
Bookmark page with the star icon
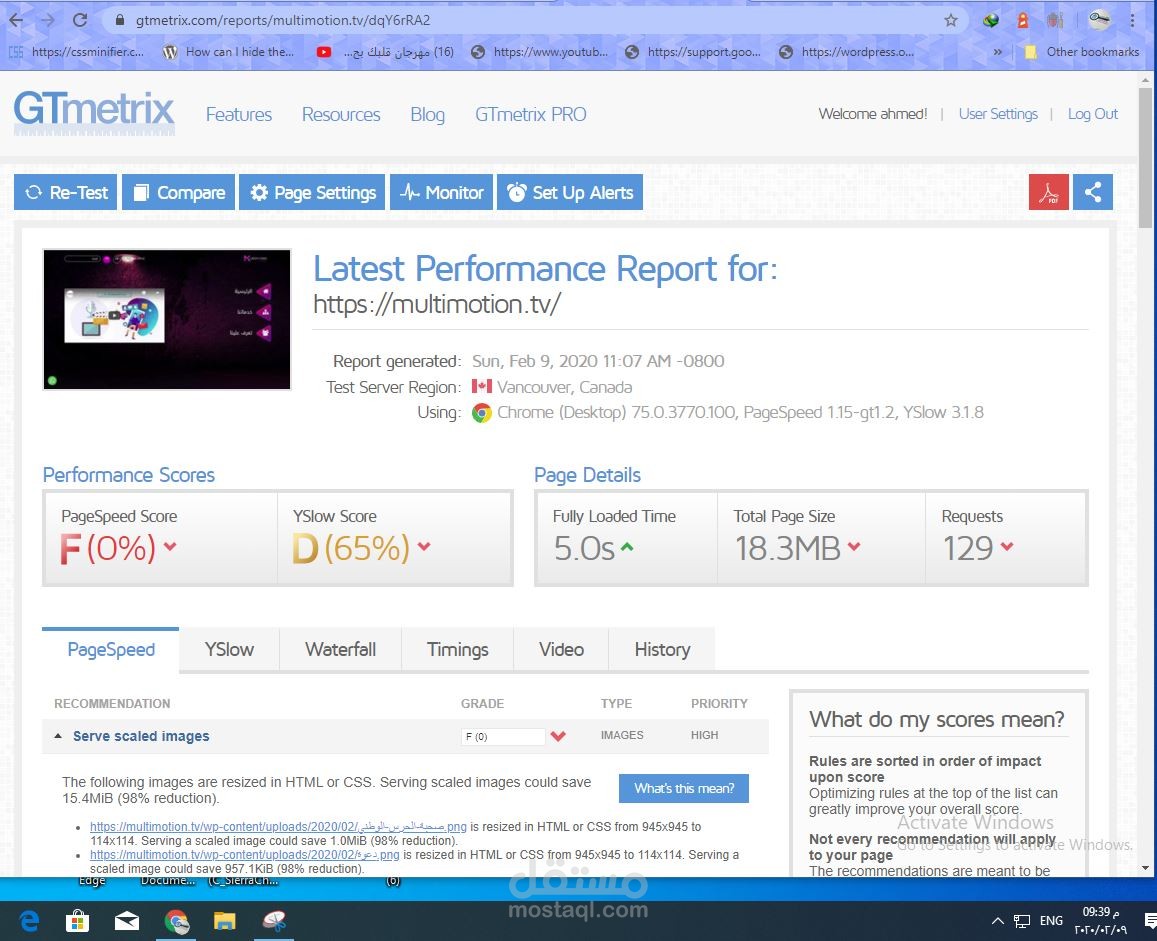click(x=951, y=21)
